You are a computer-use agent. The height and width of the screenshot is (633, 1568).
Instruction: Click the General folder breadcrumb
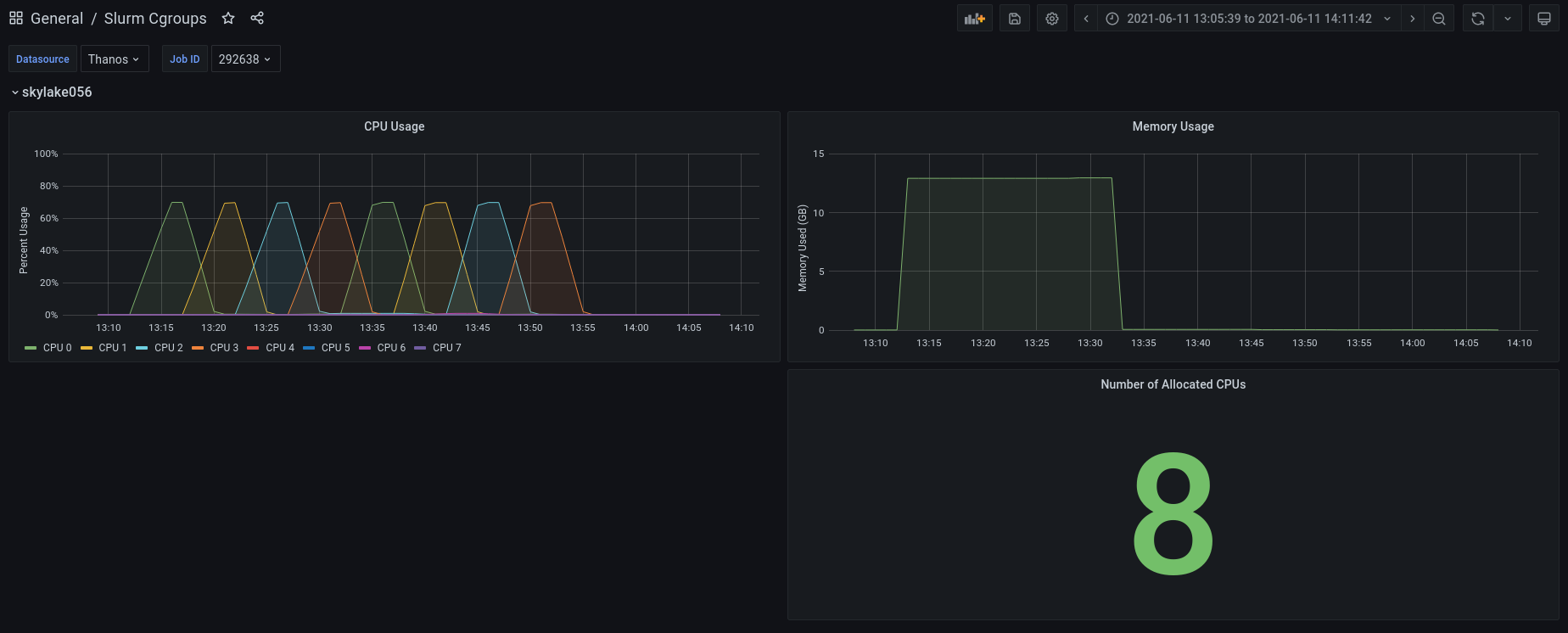[x=57, y=19]
